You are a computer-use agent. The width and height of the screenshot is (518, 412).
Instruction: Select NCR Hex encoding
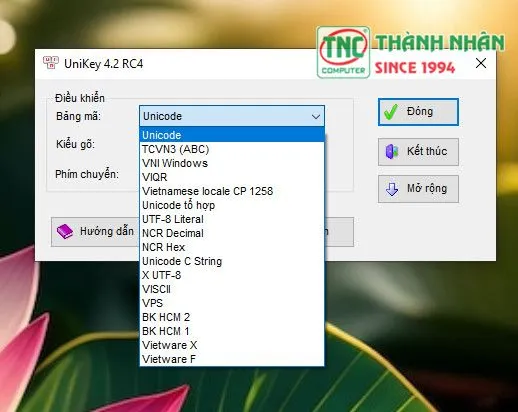tap(232, 247)
